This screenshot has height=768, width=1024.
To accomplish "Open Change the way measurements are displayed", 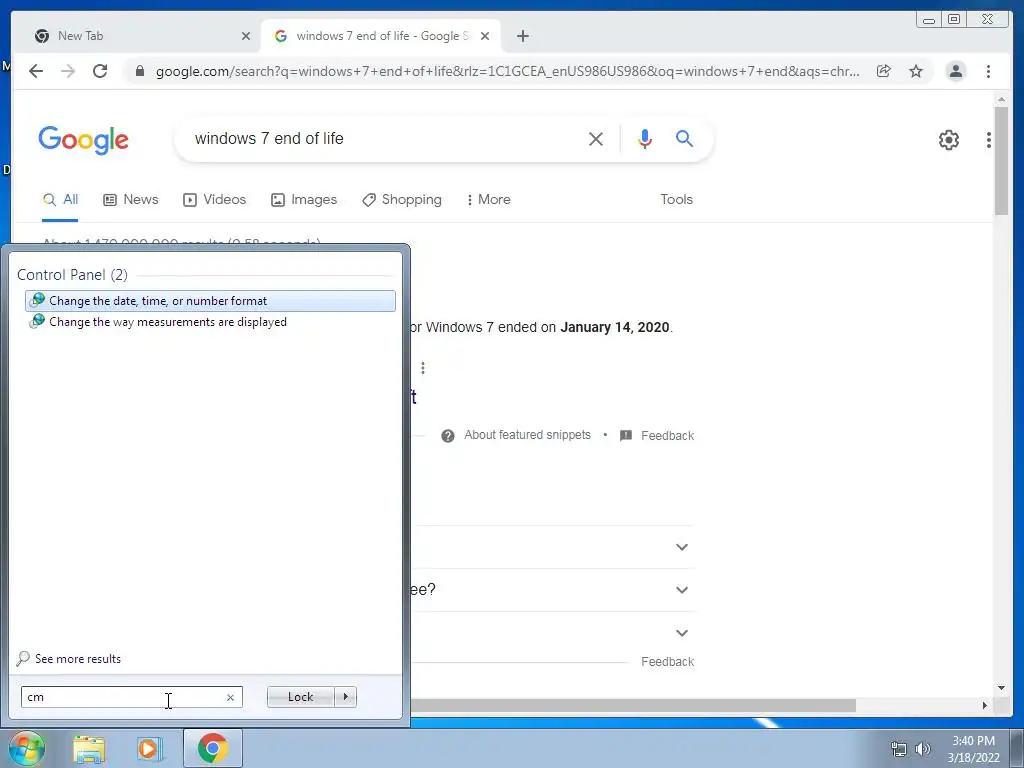I will tap(210, 322).
